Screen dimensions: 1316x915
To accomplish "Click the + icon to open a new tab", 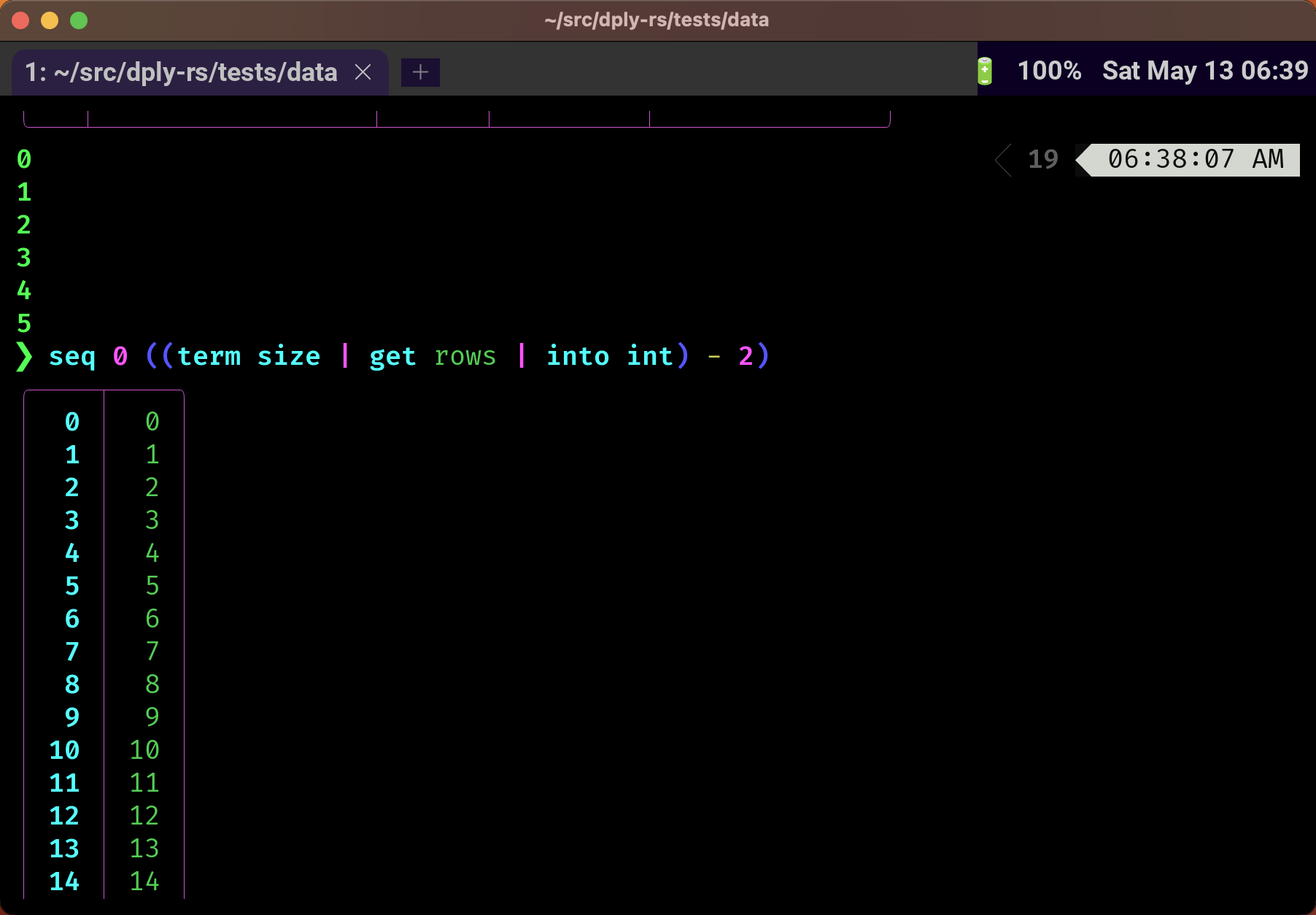I will point(420,72).
